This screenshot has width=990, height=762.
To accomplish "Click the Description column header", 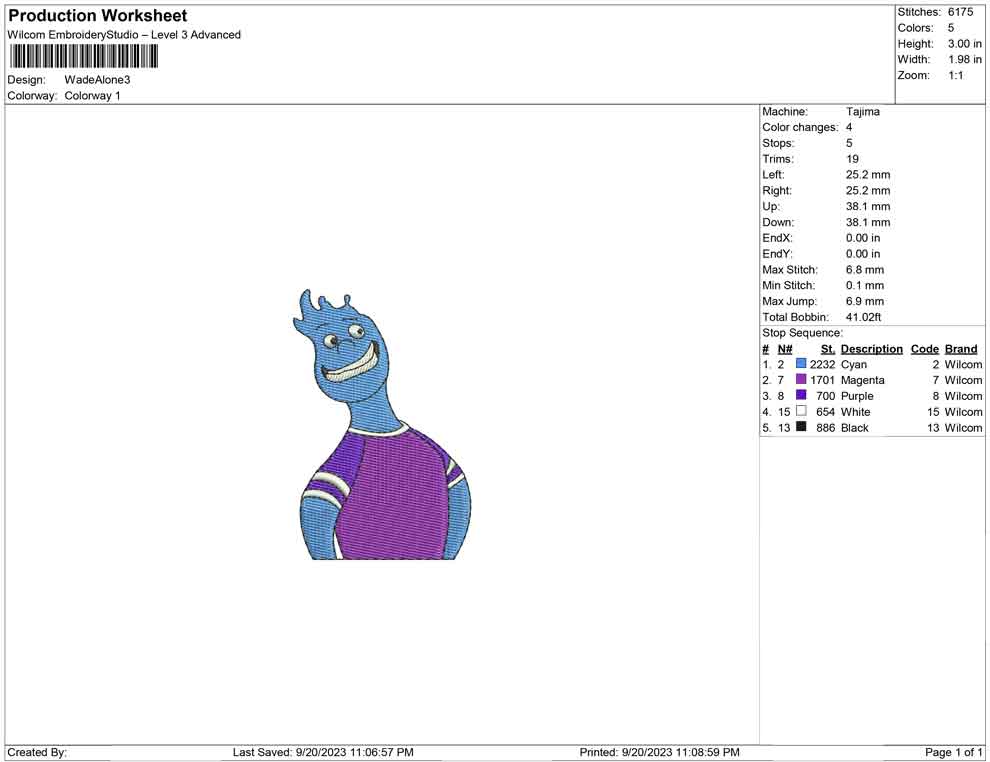I will pyautogui.click(x=872, y=349).
